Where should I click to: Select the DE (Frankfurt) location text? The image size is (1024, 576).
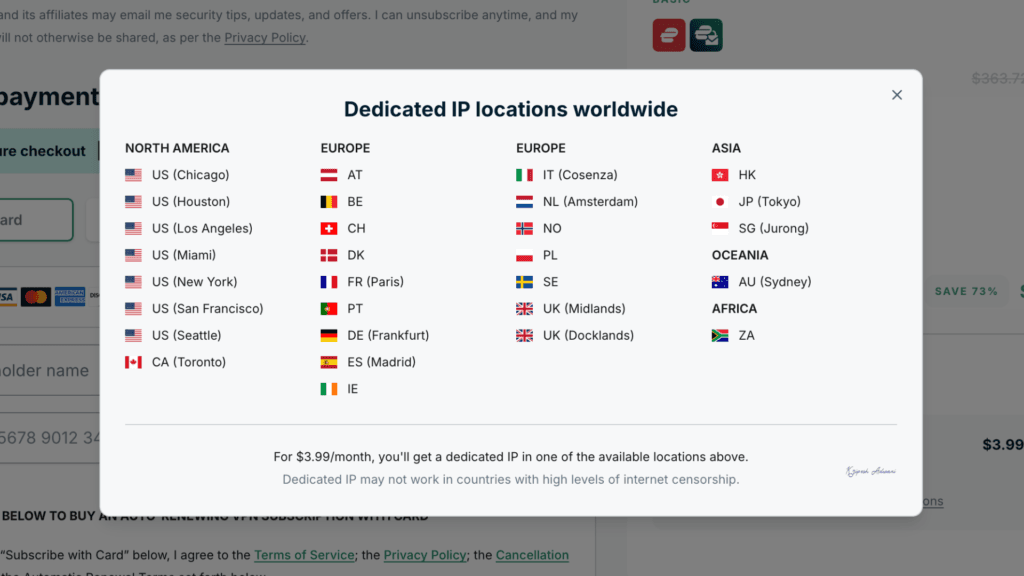coord(388,336)
